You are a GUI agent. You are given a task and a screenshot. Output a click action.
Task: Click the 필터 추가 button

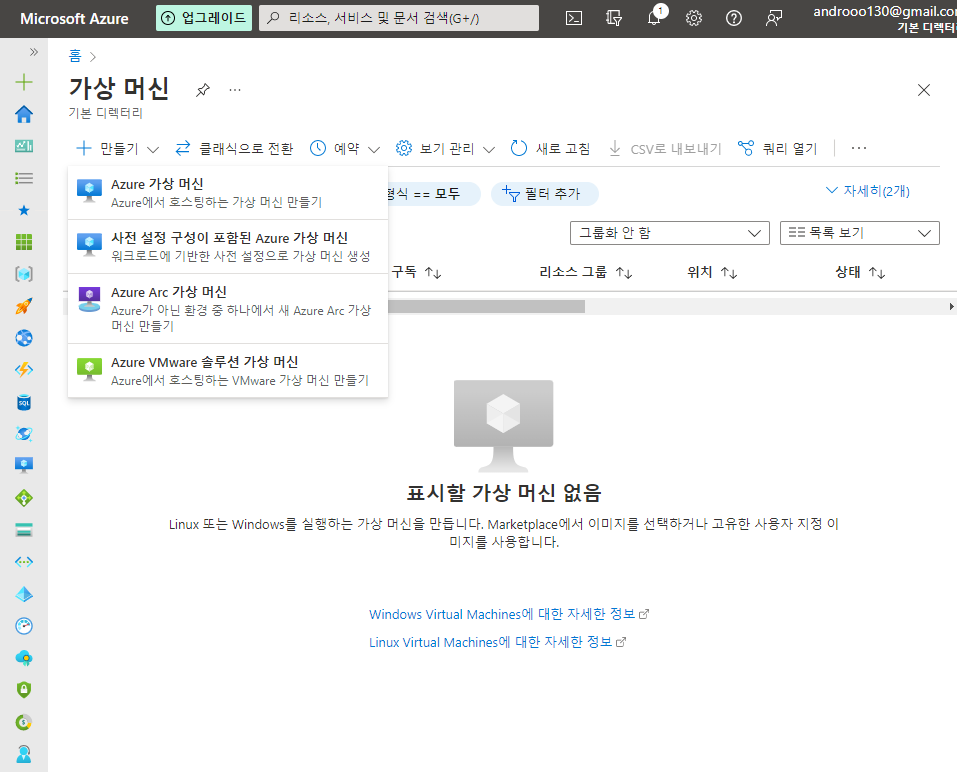pos(544,194)
